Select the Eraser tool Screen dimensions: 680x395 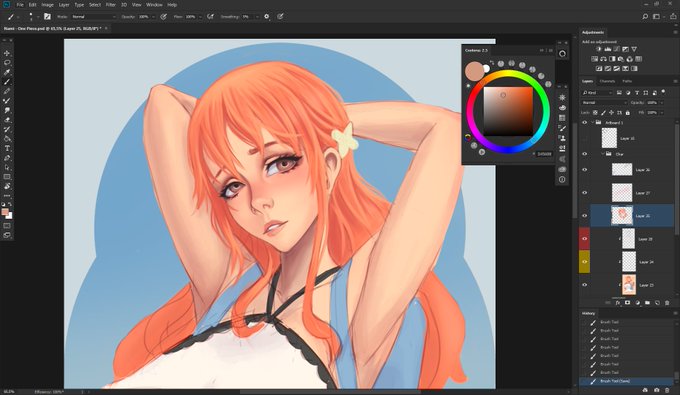(x=7, y=120)
